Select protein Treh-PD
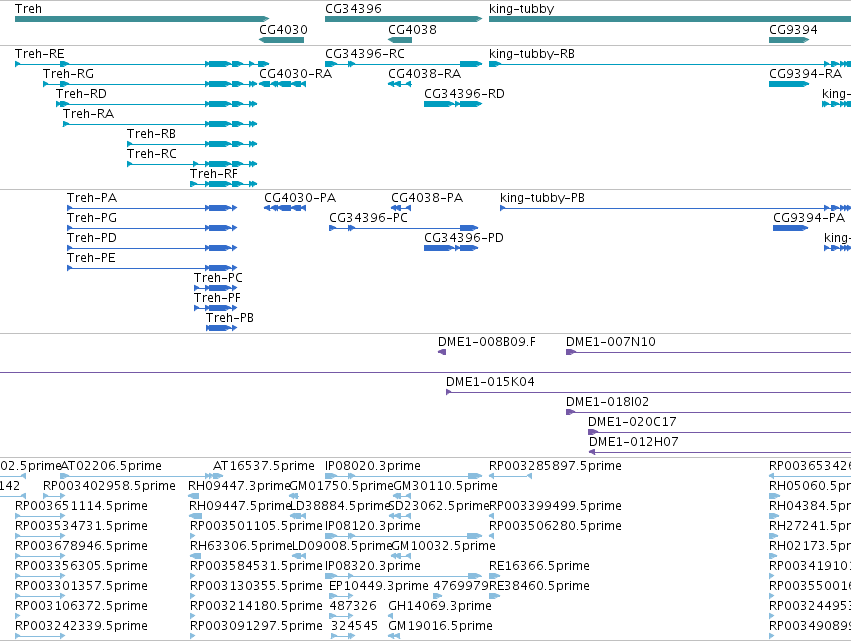Screen dimensions: 851x641 pos(152,248)
